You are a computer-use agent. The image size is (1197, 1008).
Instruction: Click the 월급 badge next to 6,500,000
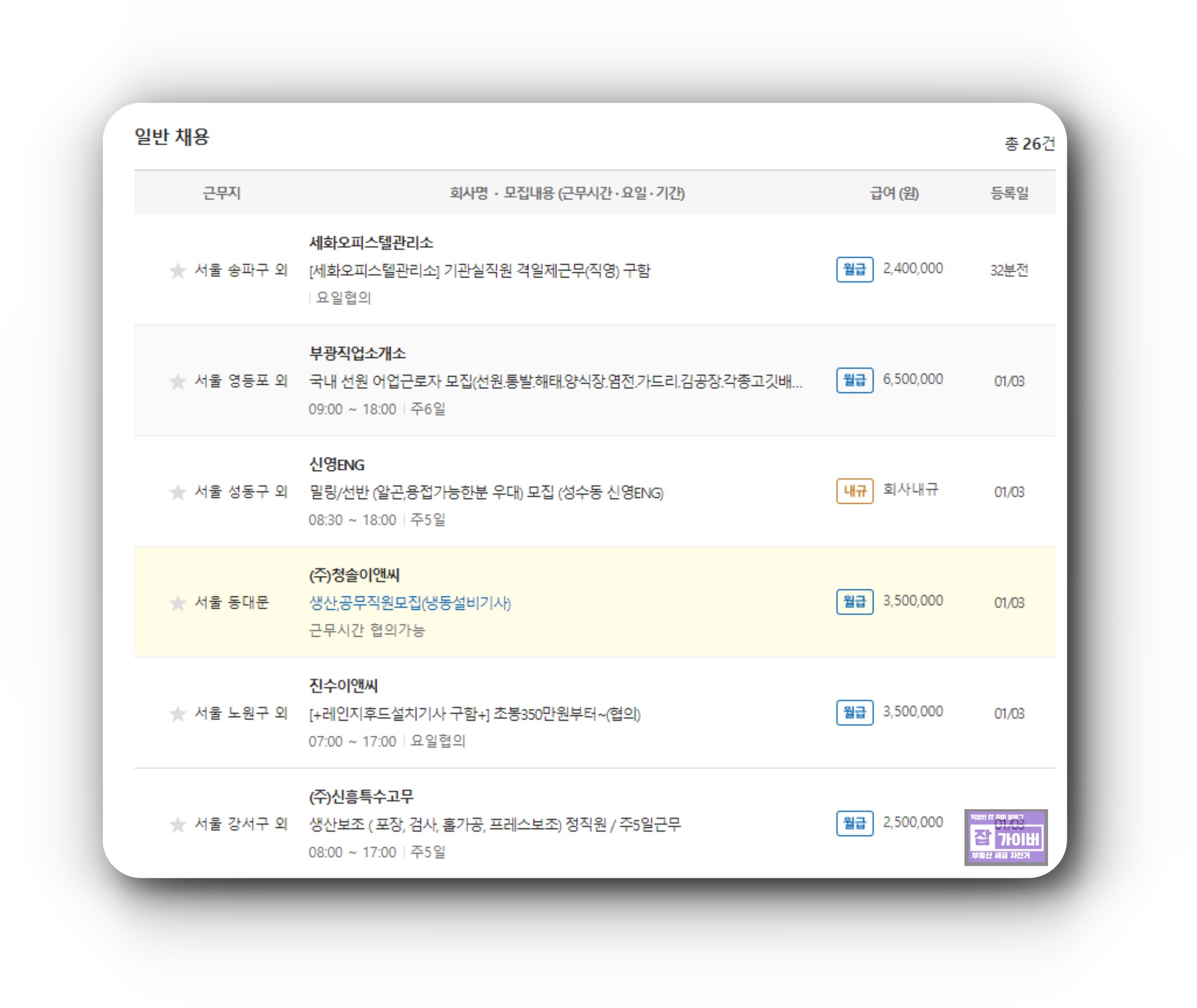(854, 380)
